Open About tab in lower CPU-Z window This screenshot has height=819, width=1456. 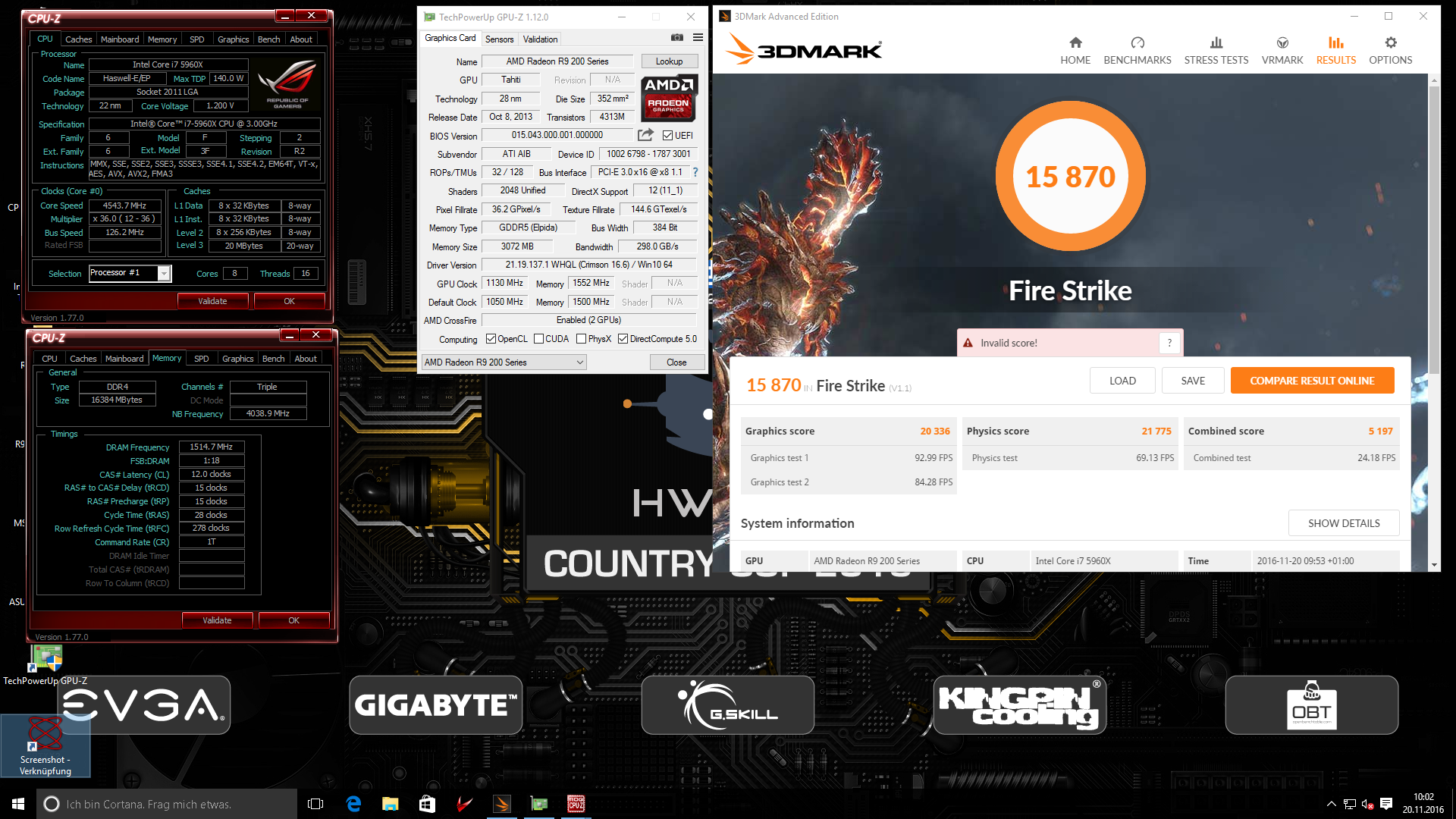tap(306, 359)
